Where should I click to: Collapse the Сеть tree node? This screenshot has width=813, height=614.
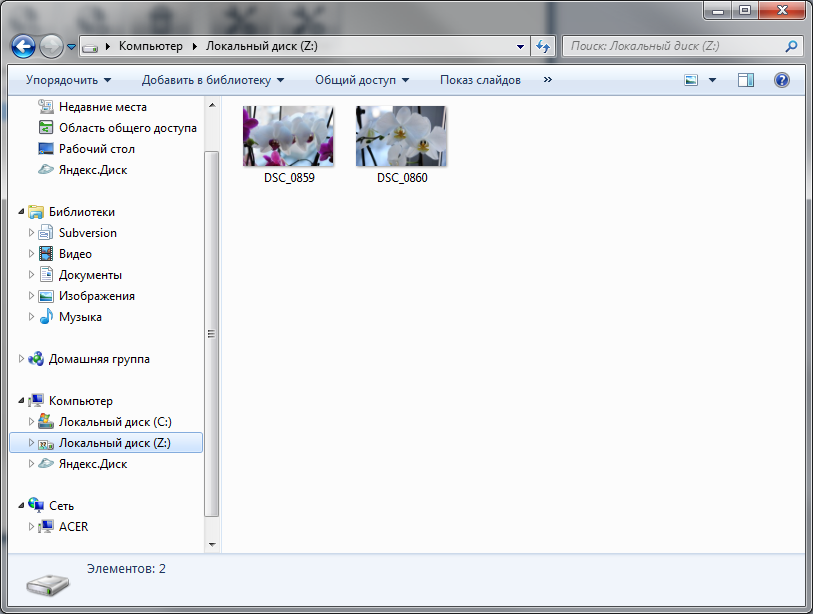click(21, 506)
